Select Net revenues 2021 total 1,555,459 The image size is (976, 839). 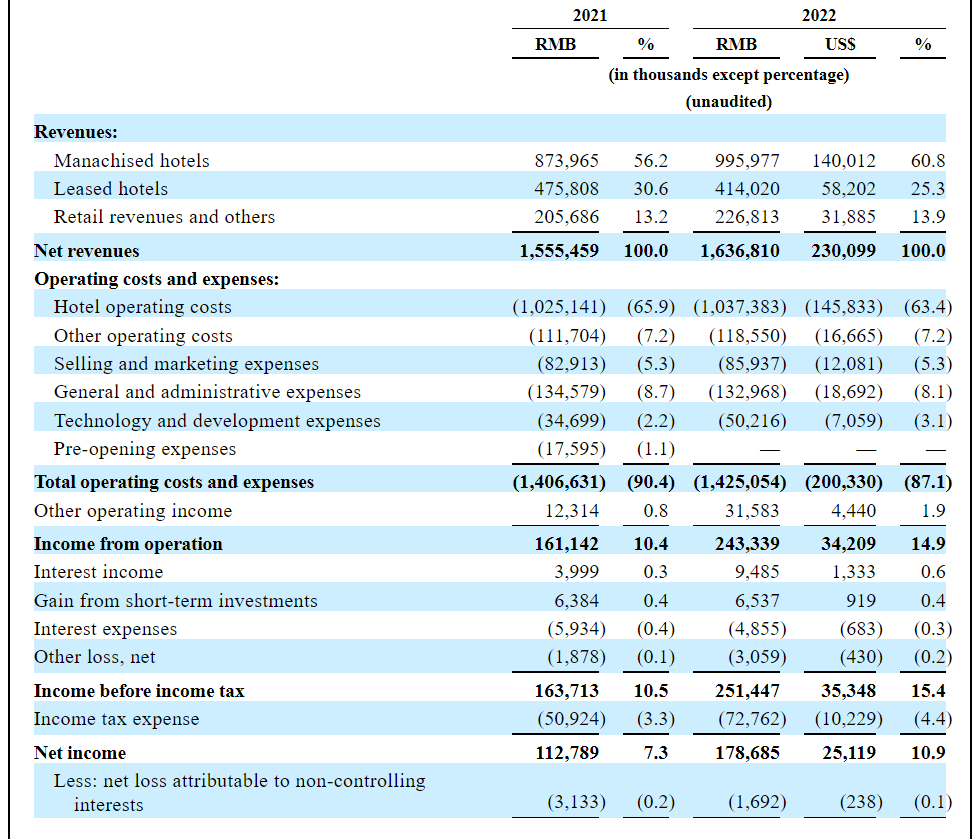click(559, 251)
